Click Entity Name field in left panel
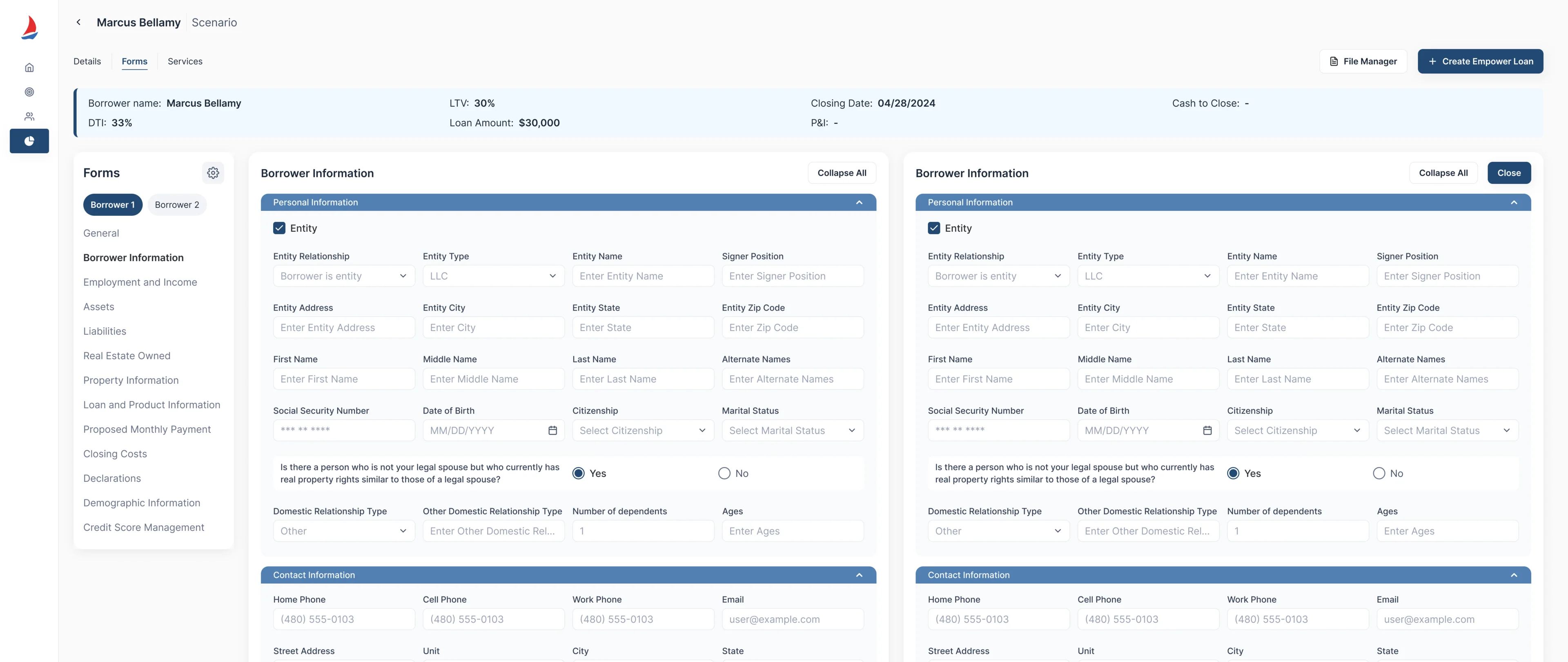The image size is (1568, 662). pos(643,277)
